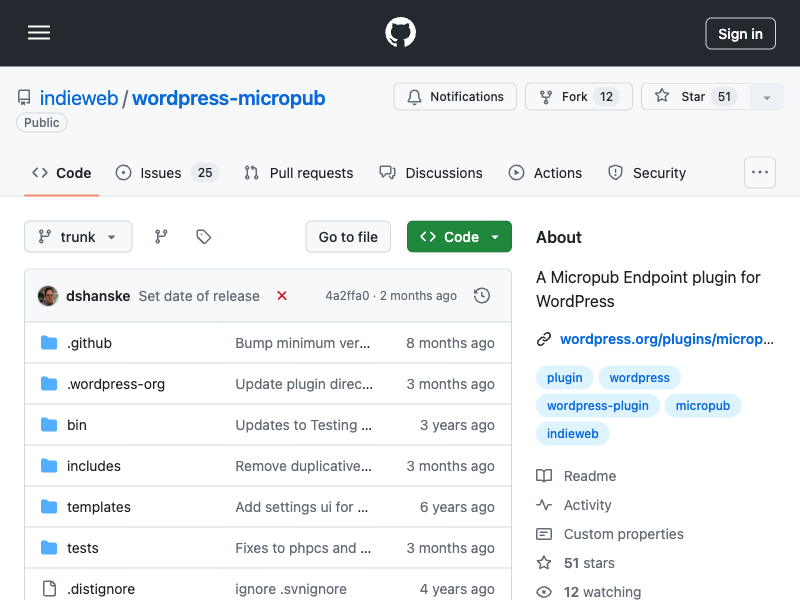Expand the more tabs ellipsis menu
Screen dimensions: 800x600
(760, 172)
